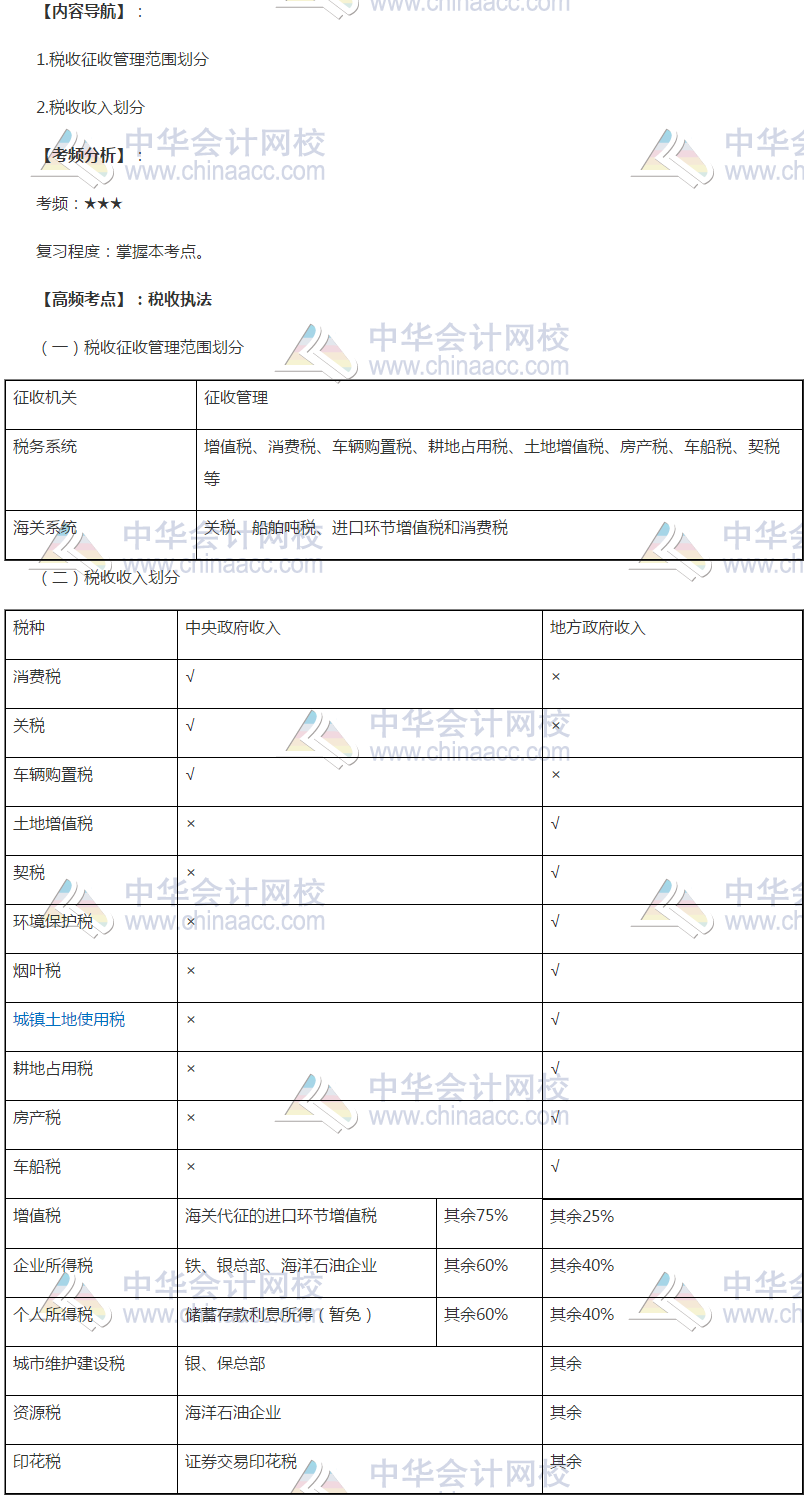This screenshot has width=807, height=1498.
Task: Click the 证券交易印花税 cell
Action: coord(360,1469)
